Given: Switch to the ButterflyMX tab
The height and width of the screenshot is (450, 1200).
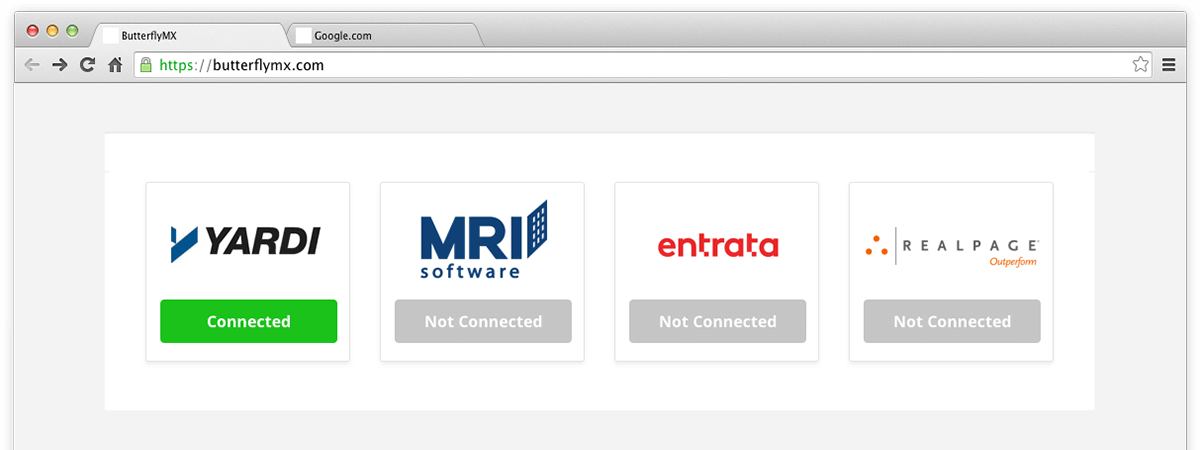Looking at the screenshot, I should (192, 35).
